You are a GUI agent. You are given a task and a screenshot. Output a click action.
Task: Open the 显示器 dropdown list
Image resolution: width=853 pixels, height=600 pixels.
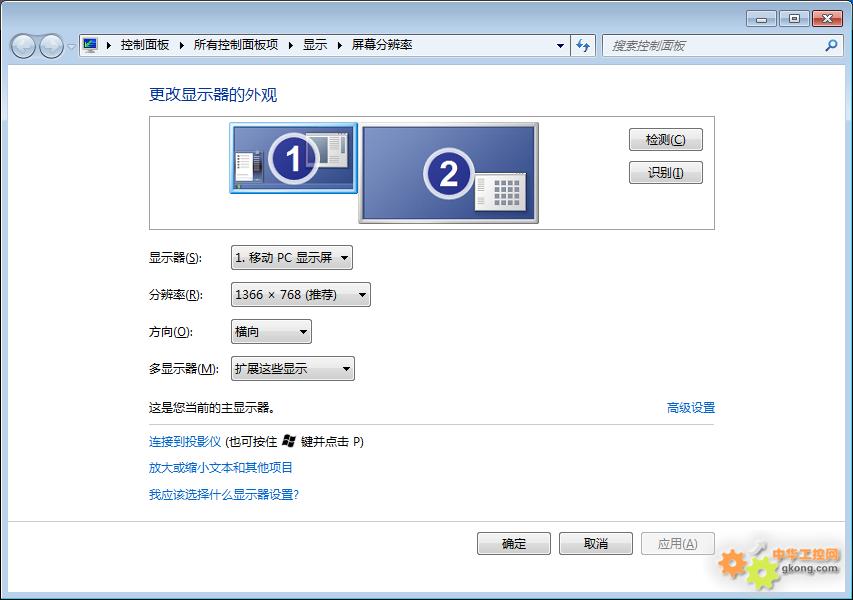pyautogui.click(x=291, y=258)
